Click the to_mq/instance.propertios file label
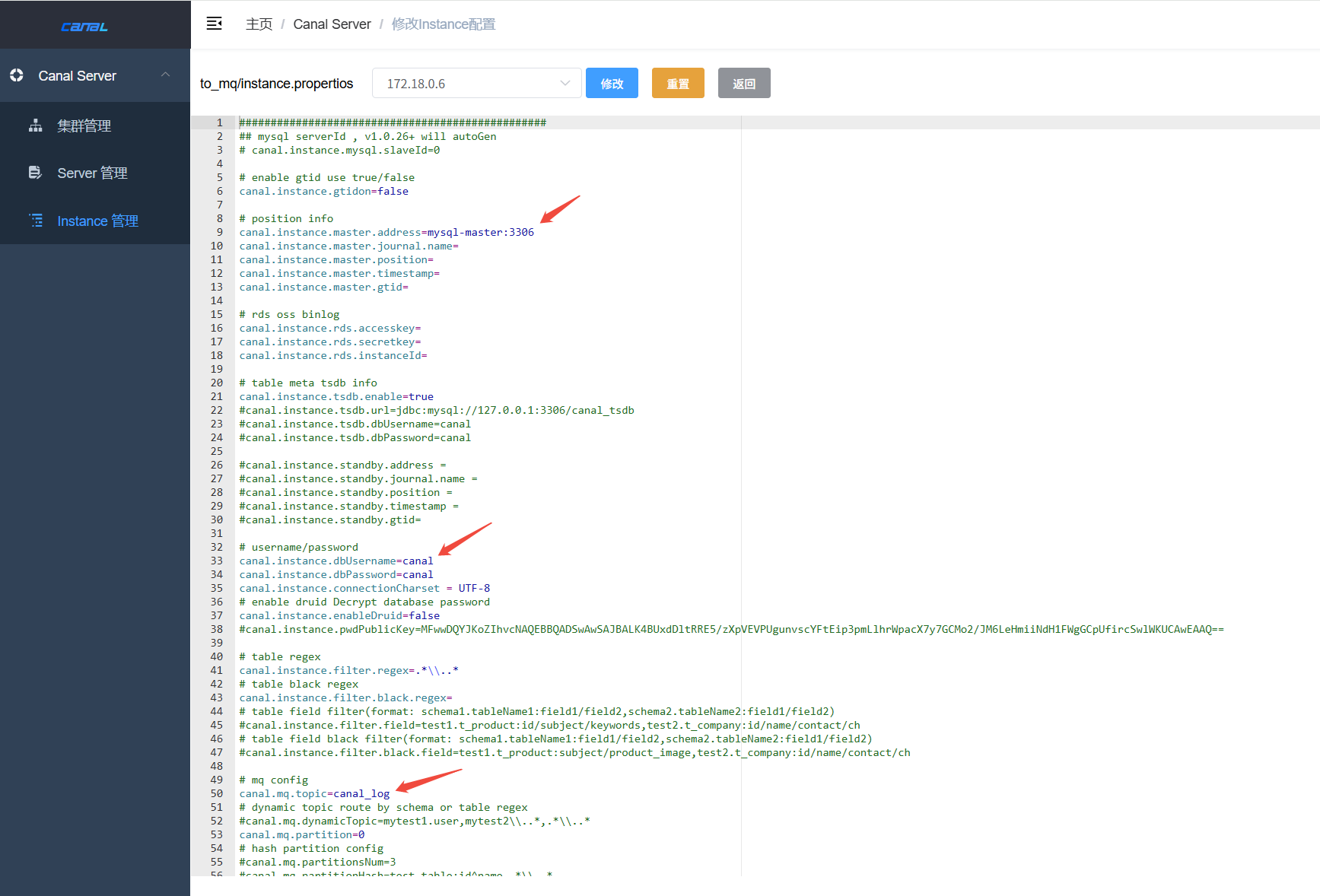Screen dimensions: 1320x896 [276, 84]
